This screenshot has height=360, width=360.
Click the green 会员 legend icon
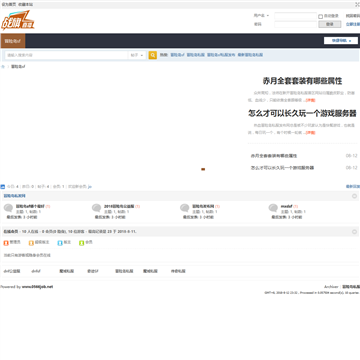coord(82,243)
